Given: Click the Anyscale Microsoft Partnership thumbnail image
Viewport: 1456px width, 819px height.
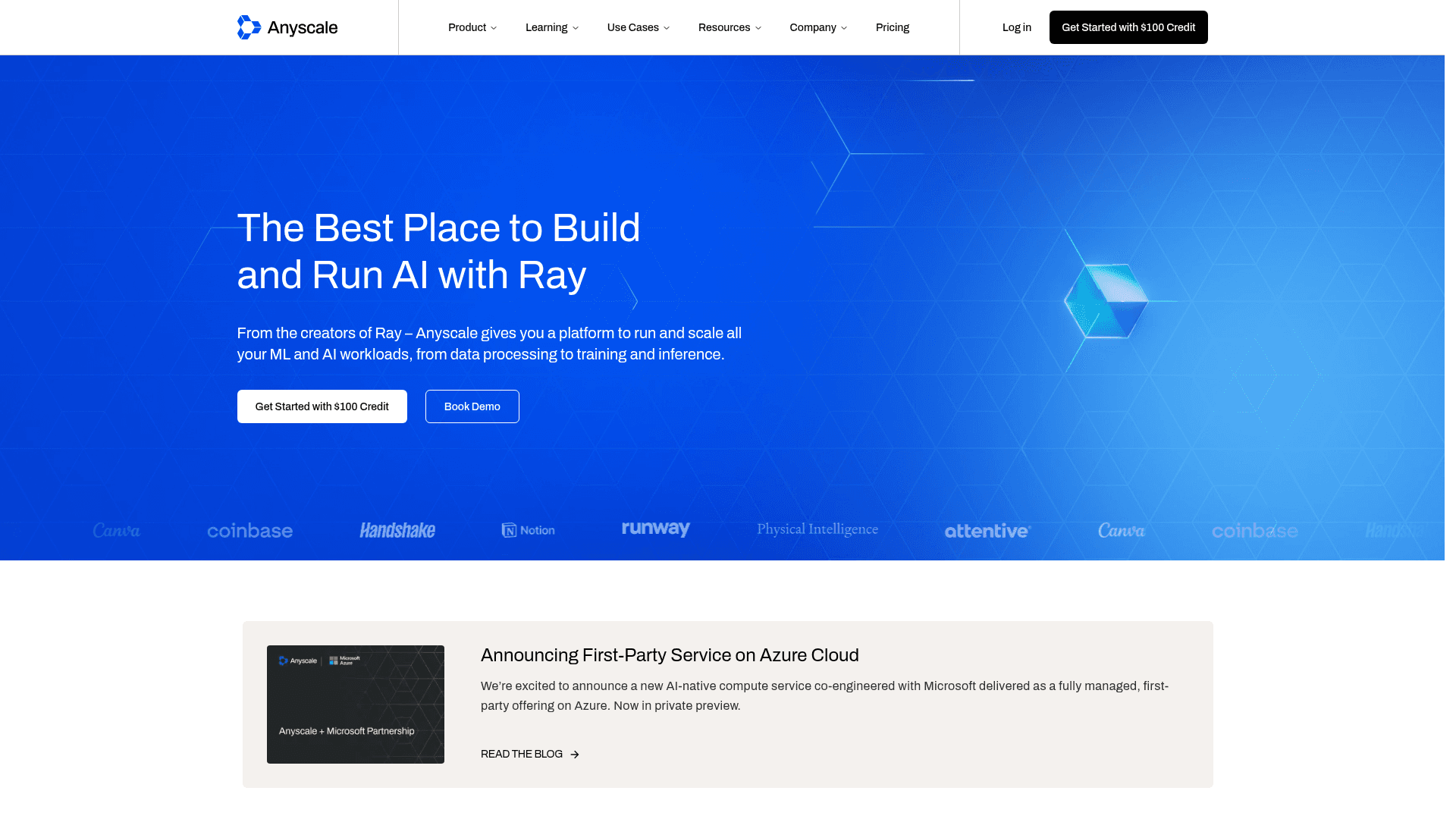Looking at the screenshot, I should pos(355,704).
